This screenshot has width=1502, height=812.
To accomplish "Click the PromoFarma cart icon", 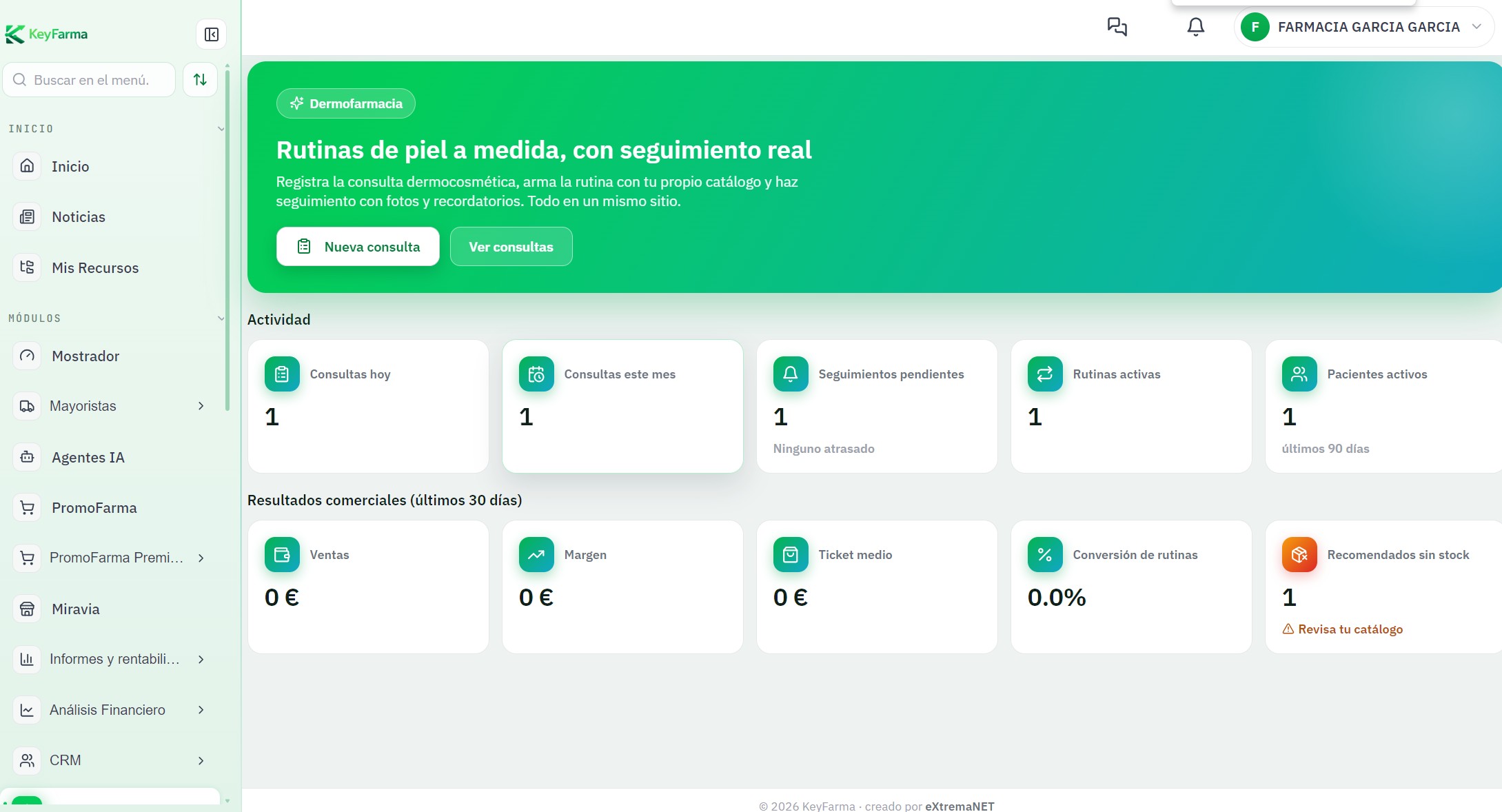I will [x=27, y=507].
